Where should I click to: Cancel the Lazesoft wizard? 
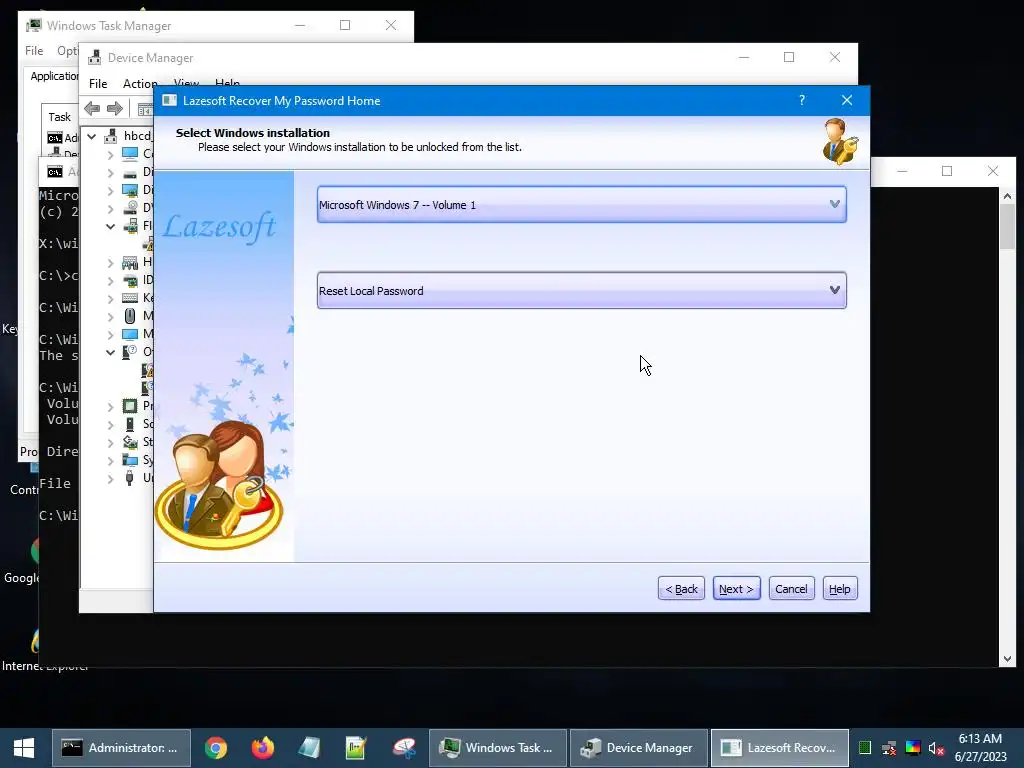point(791,588)
